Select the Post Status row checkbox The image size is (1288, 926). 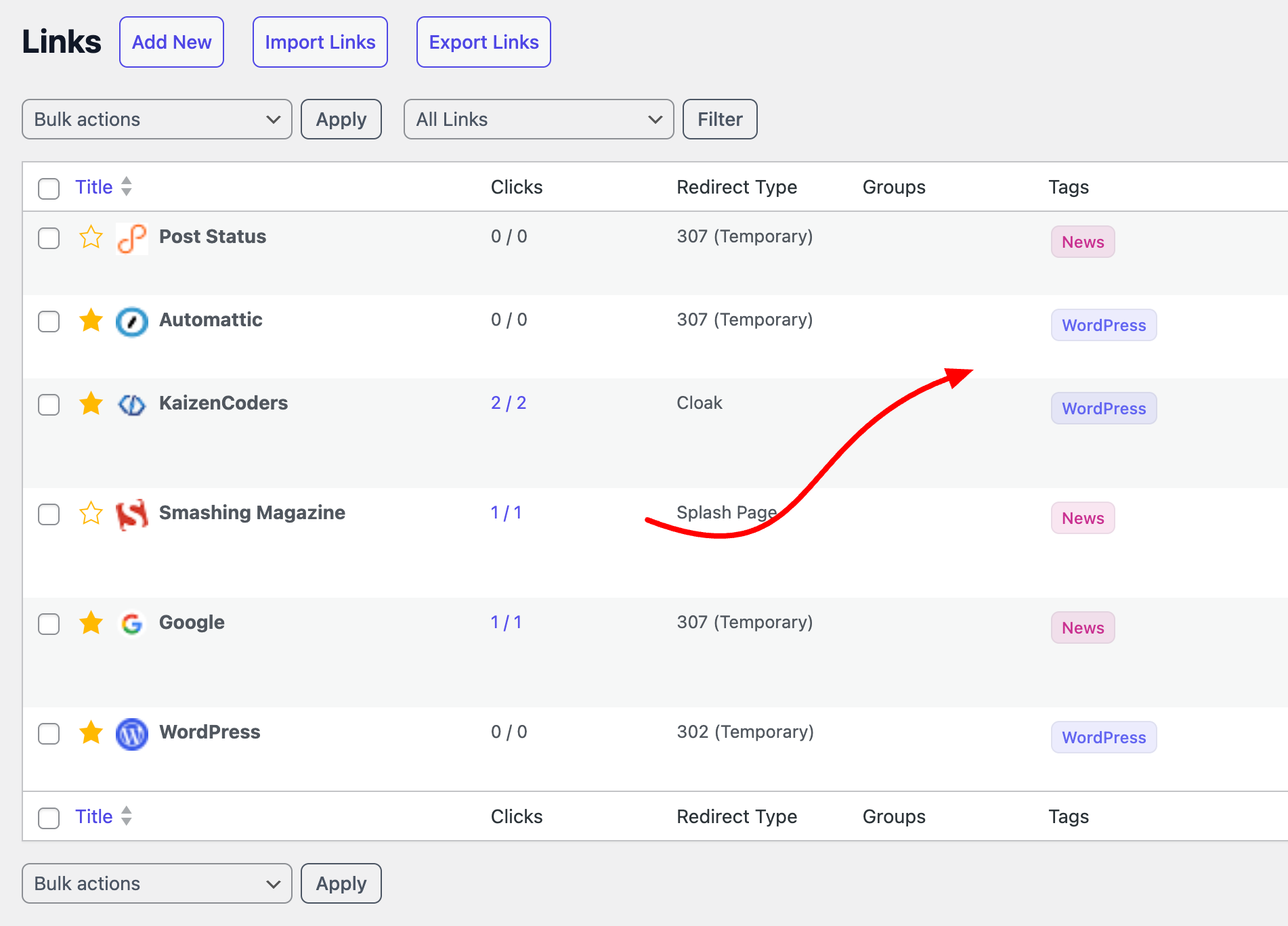tap(49, 238)
